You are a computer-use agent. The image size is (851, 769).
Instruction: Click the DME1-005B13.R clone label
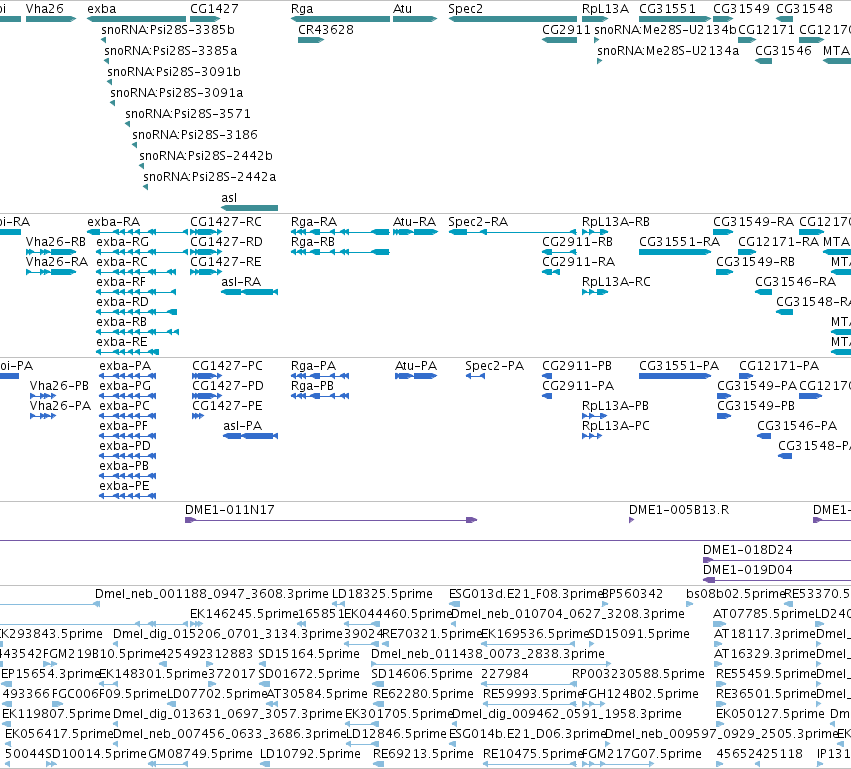point(679,510)
